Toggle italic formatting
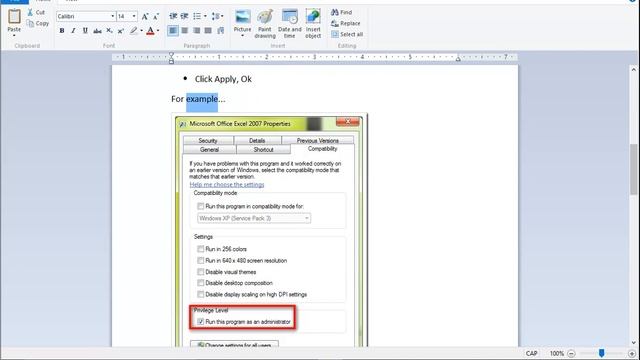Viewport: 640px width, 360px height. tap(73, 31)
